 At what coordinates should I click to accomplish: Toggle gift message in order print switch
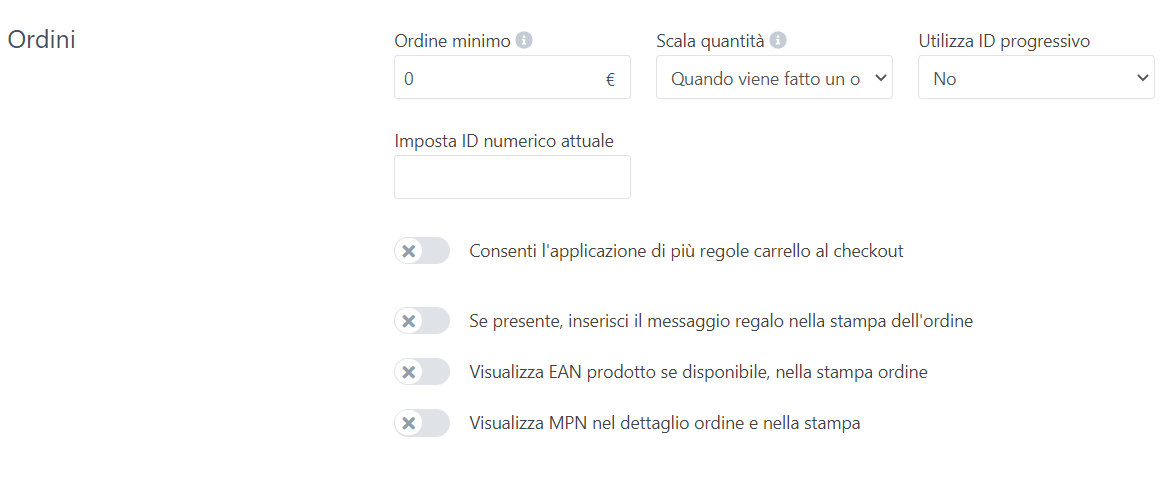click(422, 321)
